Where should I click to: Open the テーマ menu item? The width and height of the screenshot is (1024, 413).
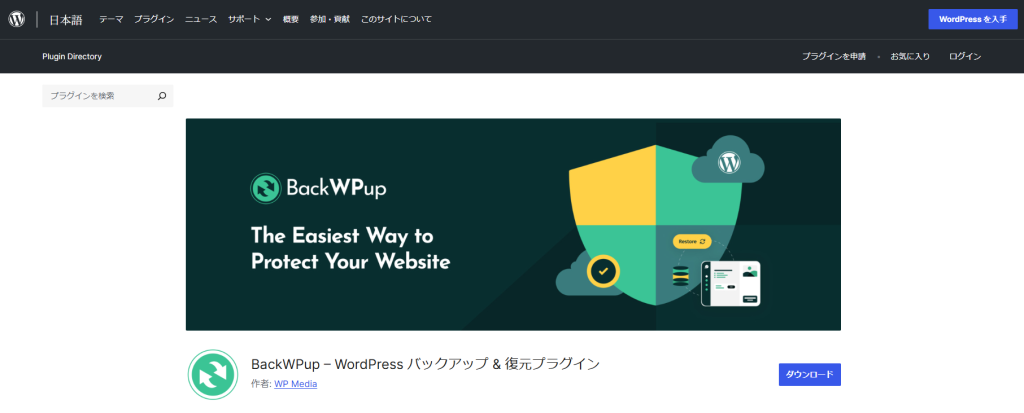(x=111, y=20)
